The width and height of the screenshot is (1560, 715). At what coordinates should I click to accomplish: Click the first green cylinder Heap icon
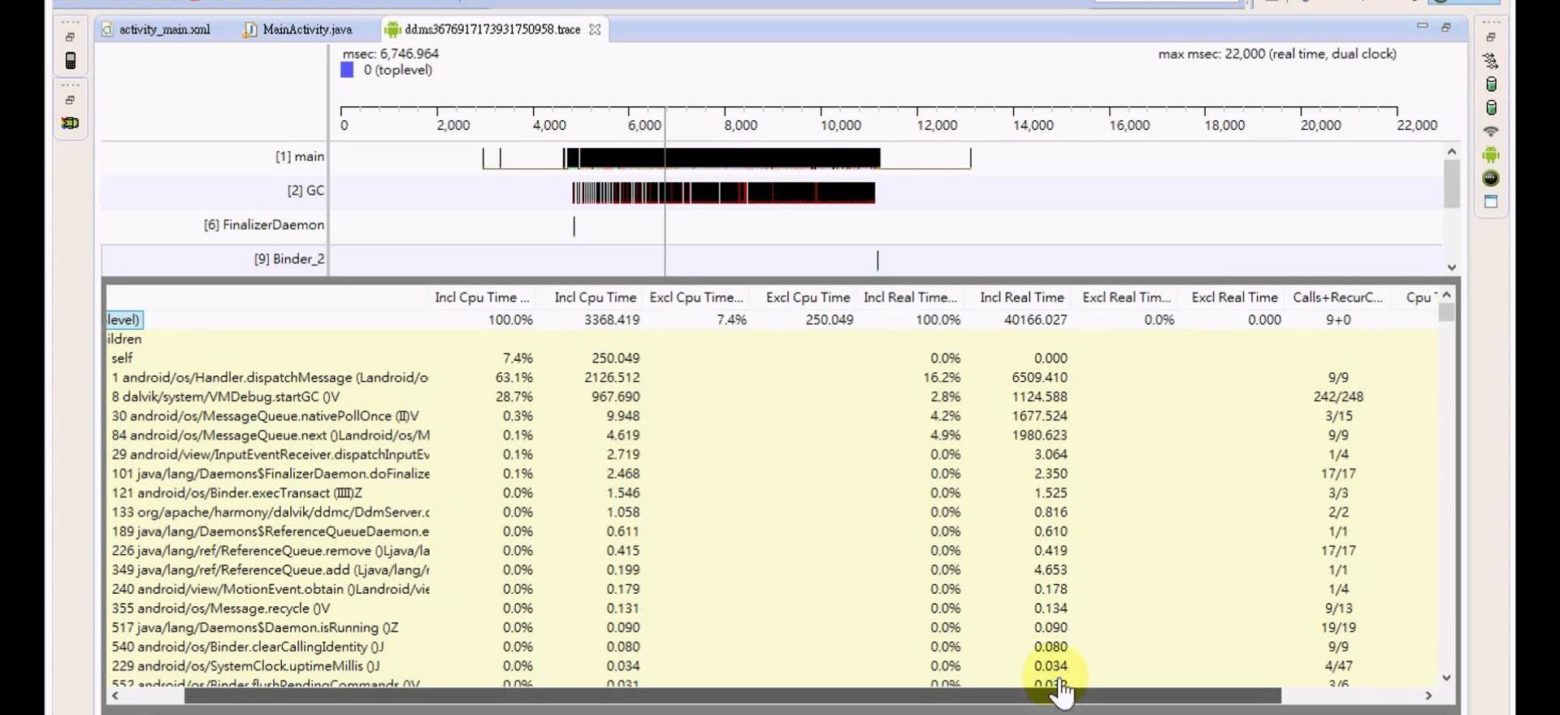click(1491, 85)
